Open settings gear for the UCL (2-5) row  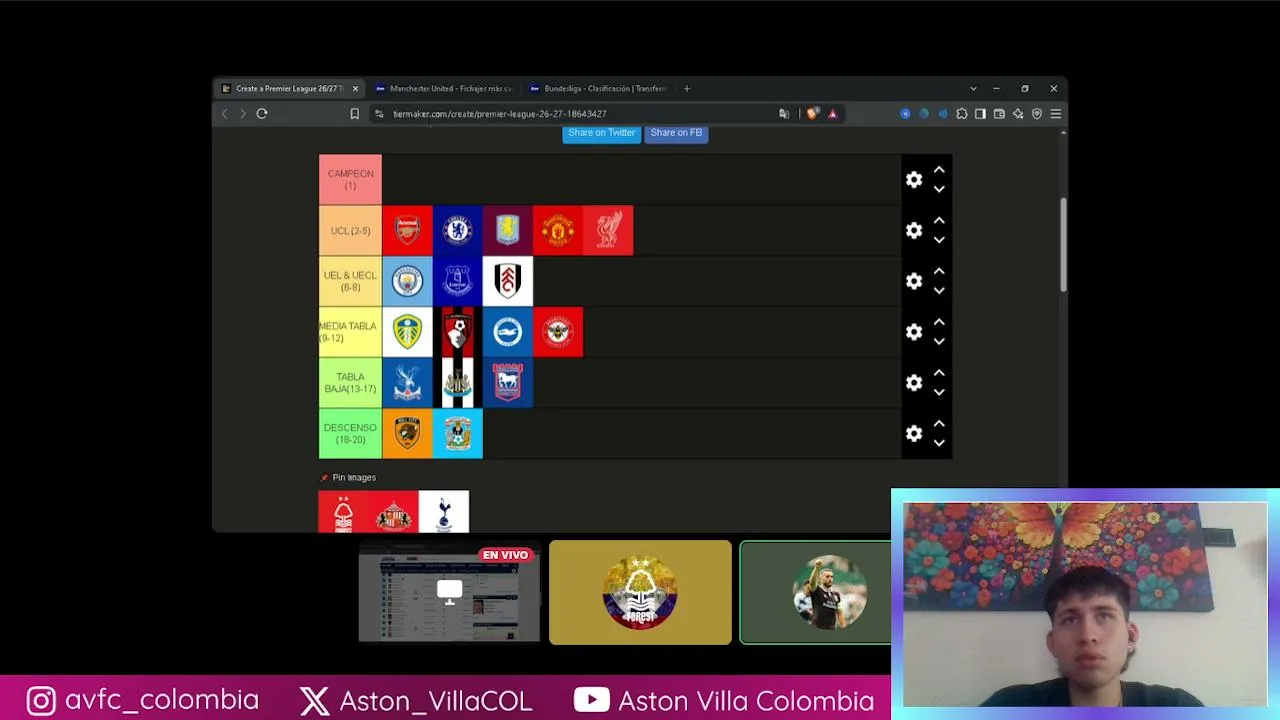click(914, 231)
